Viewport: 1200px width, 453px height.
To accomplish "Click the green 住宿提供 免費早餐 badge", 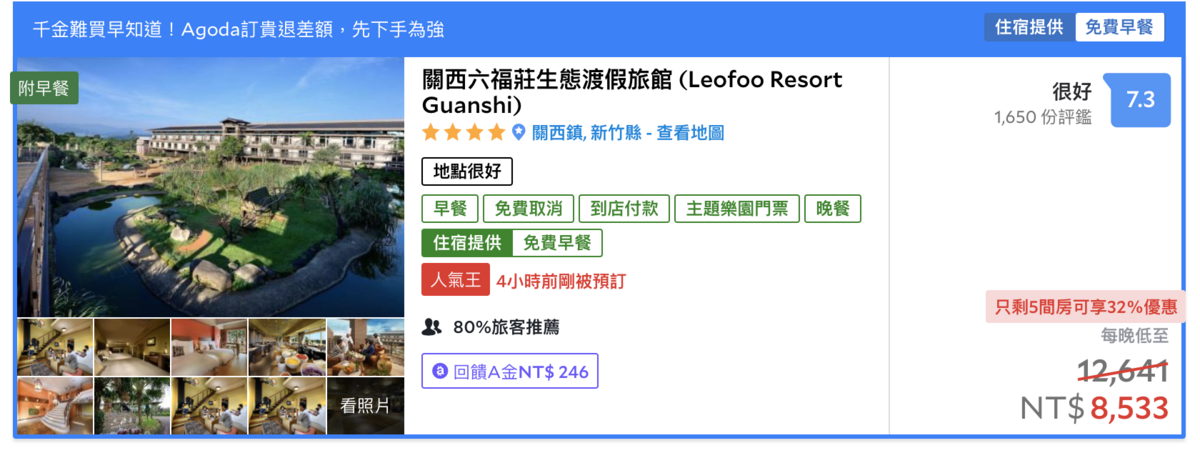I will (512, 243).
